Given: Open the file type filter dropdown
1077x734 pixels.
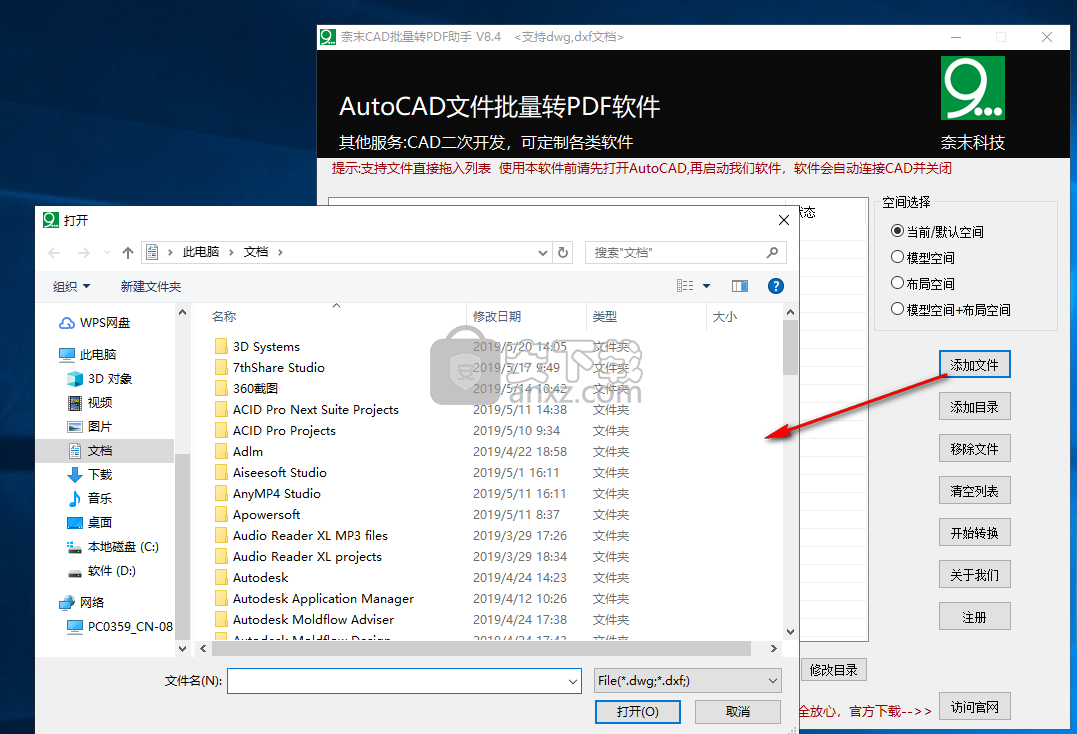Looking at the screenshot, I should (x=687, y=681).
